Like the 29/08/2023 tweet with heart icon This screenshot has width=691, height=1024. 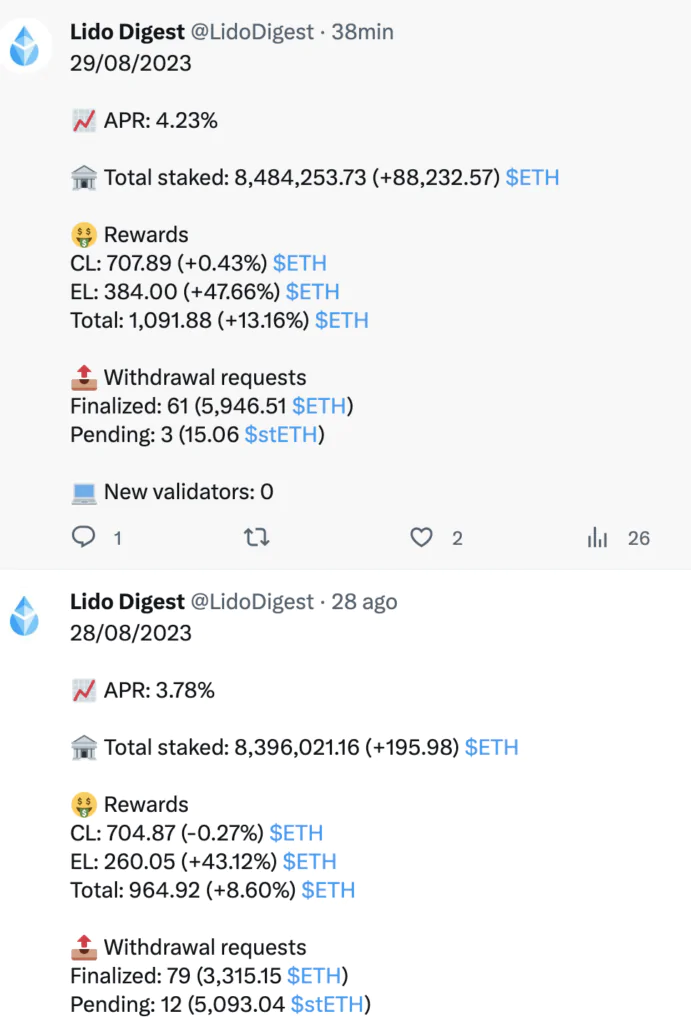point(421,537)
